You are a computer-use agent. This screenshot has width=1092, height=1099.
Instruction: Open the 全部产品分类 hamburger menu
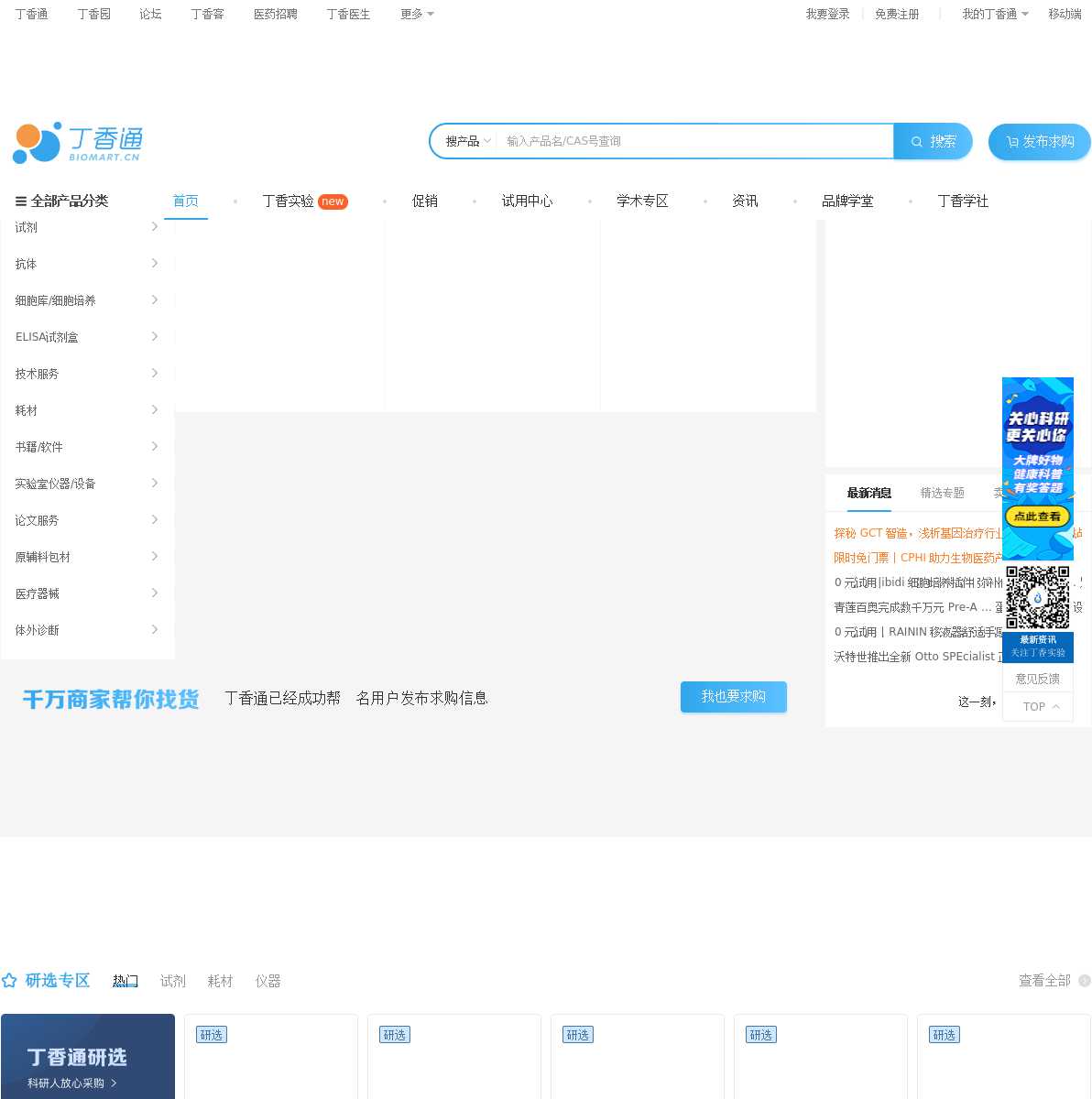tap(61, 201)
